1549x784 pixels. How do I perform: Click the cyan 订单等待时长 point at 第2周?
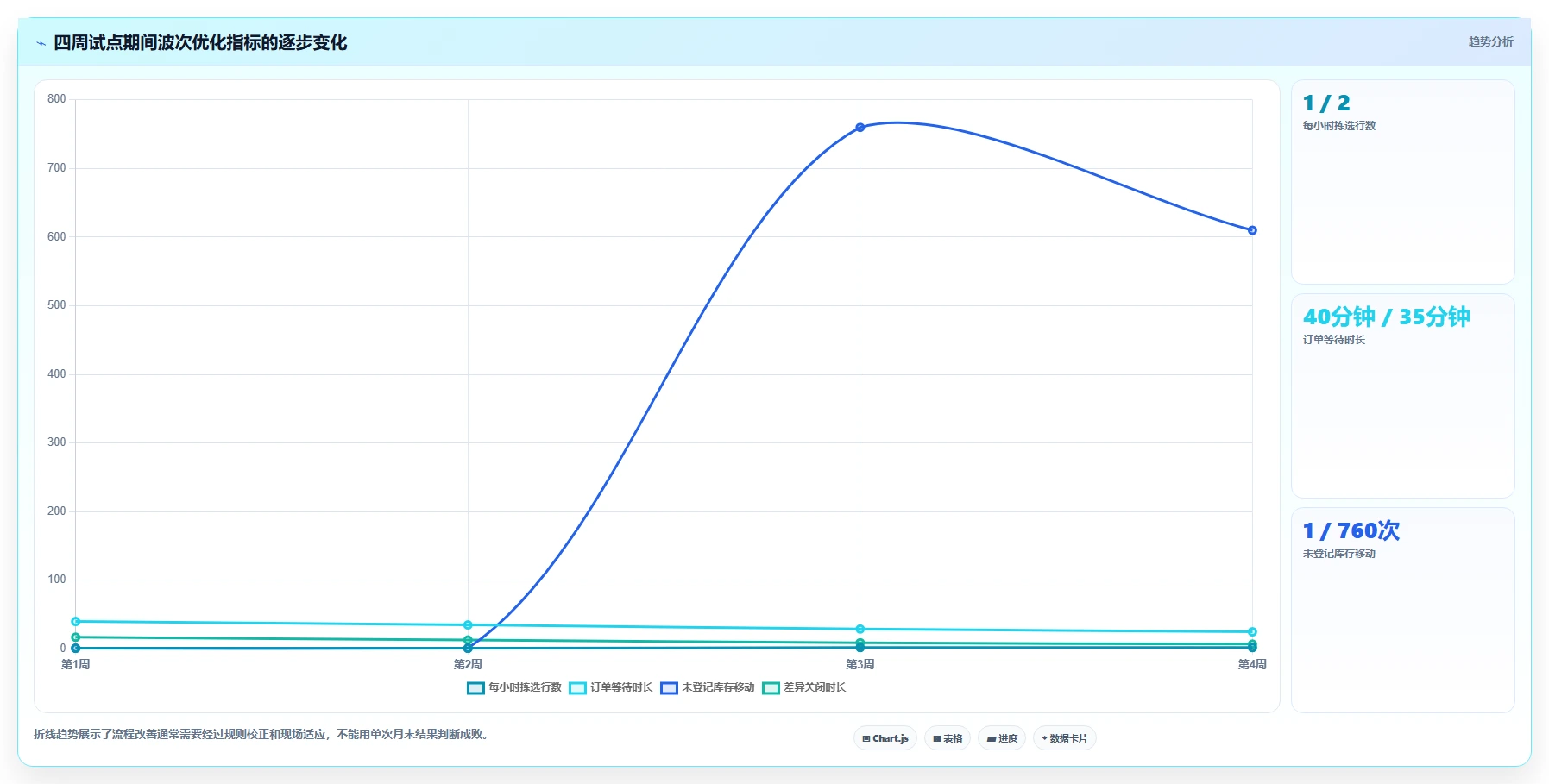(468, 625)
